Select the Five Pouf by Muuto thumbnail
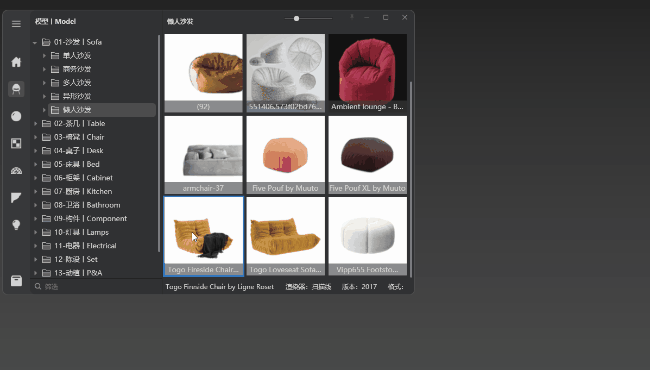650x370 pixels. pyautogui.click(x=286, y=155)
